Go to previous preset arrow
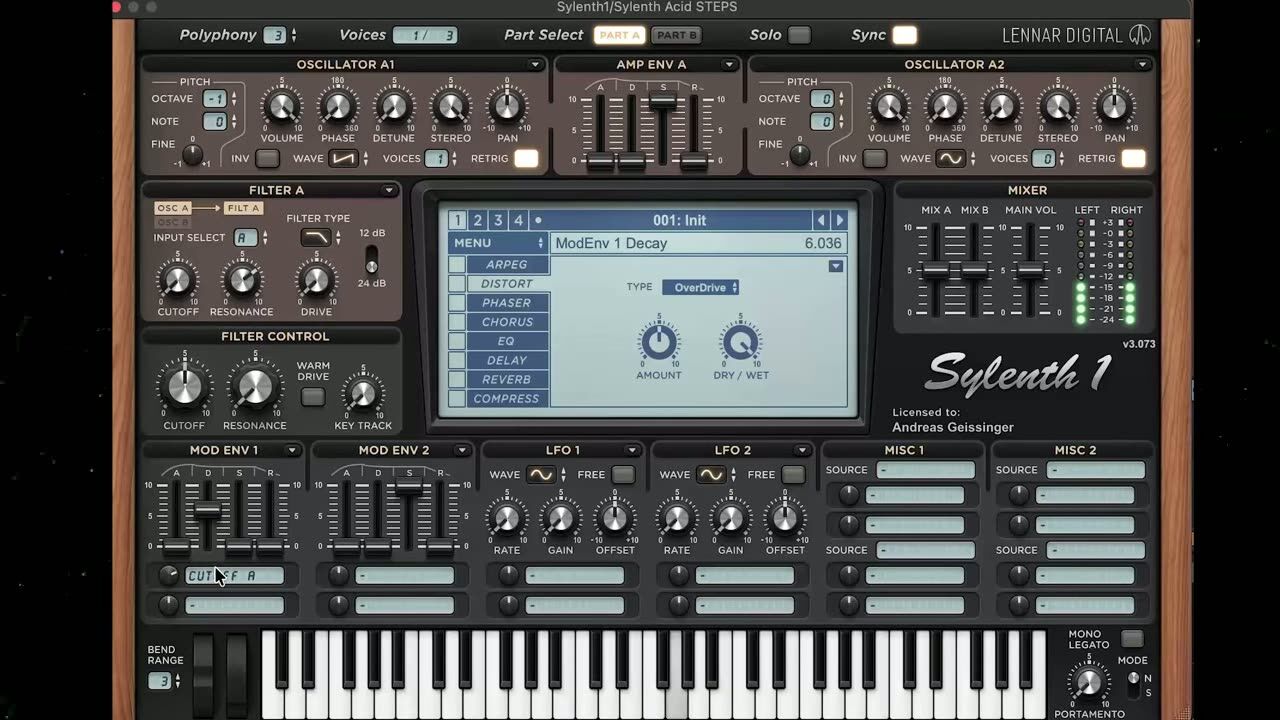 [822, 220]
